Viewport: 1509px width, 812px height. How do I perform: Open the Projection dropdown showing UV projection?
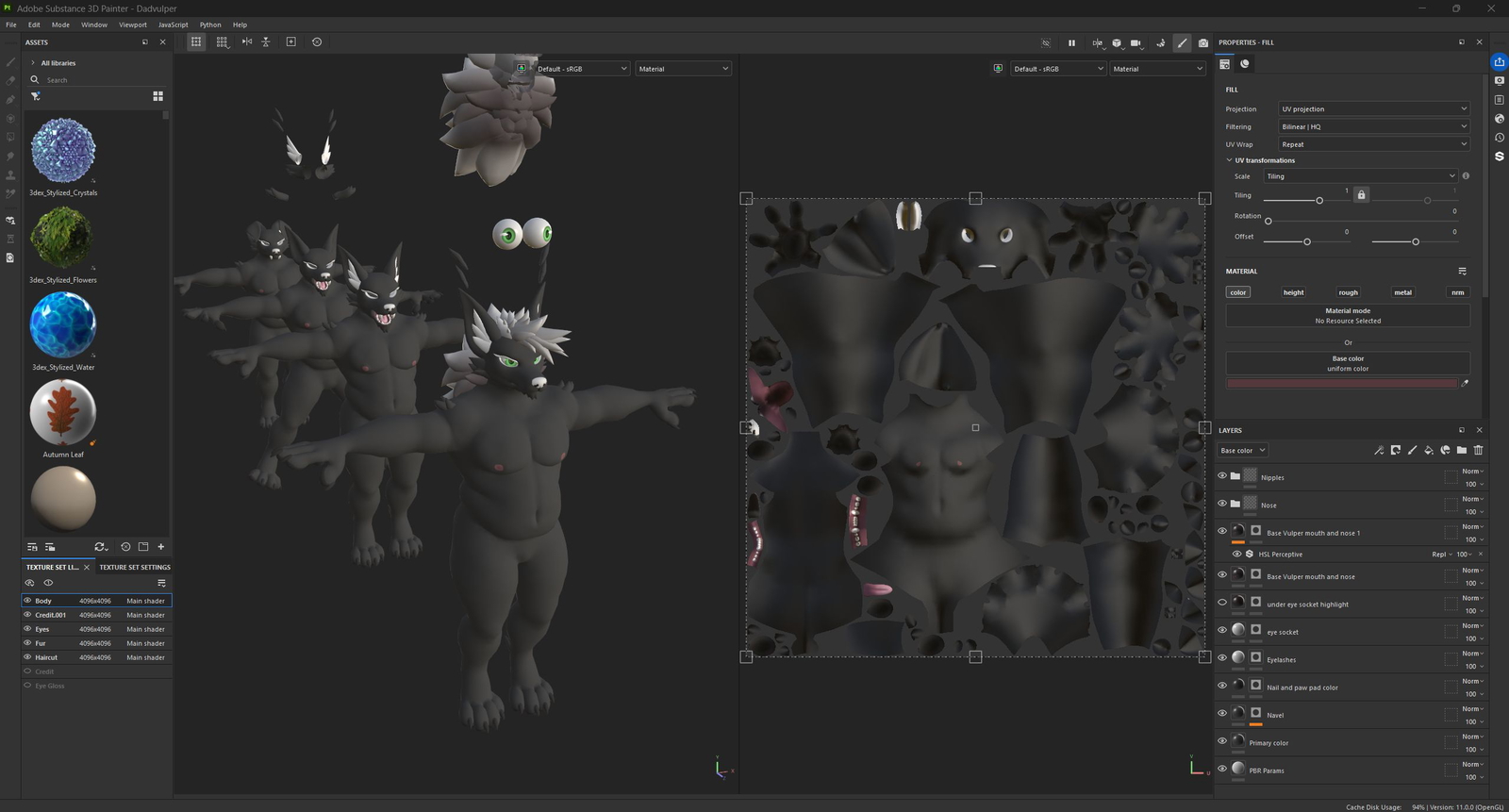coord(1373,108)
